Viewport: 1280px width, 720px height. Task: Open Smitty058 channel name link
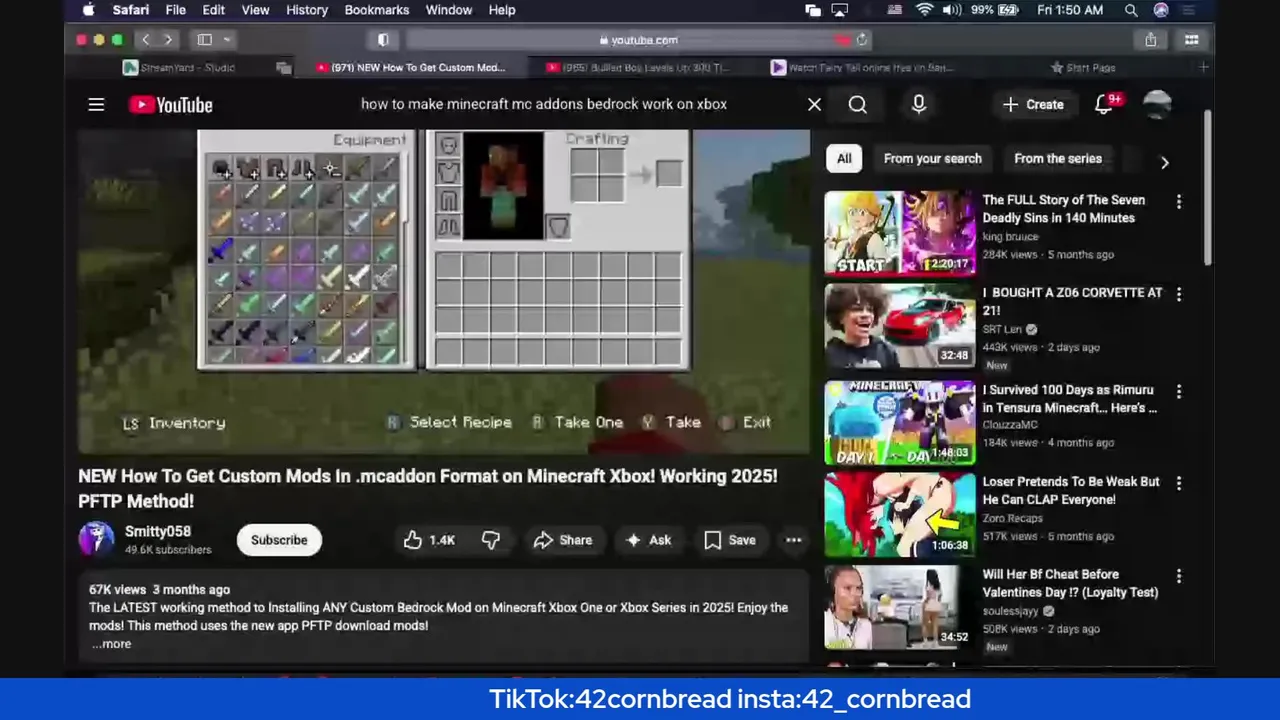click(158, 531)
